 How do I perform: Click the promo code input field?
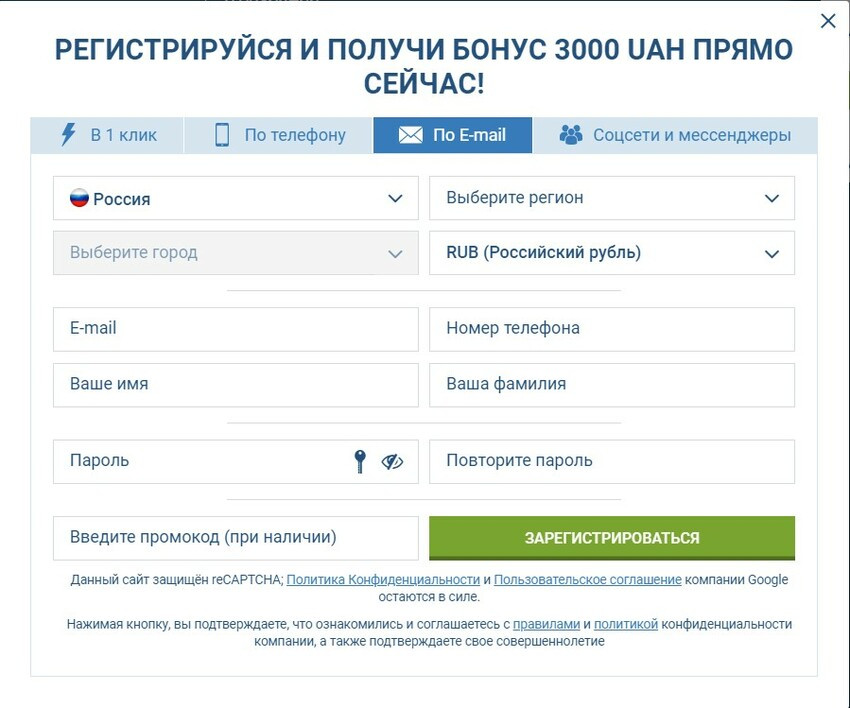[x=236, y=538]
